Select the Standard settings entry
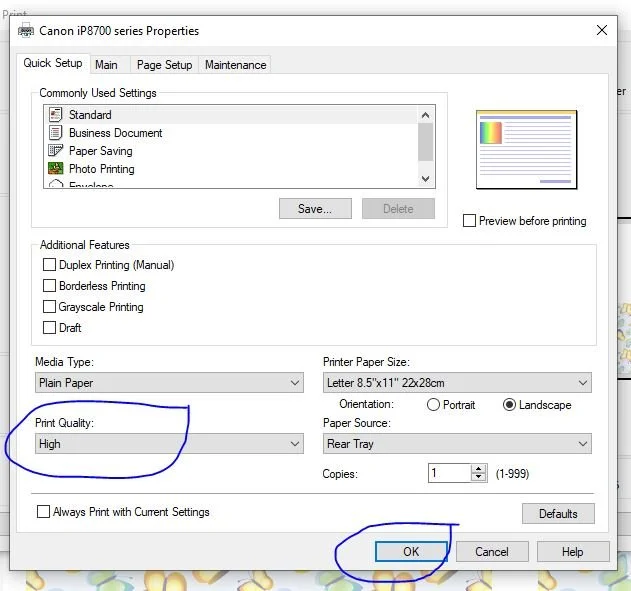 (231, 115)
